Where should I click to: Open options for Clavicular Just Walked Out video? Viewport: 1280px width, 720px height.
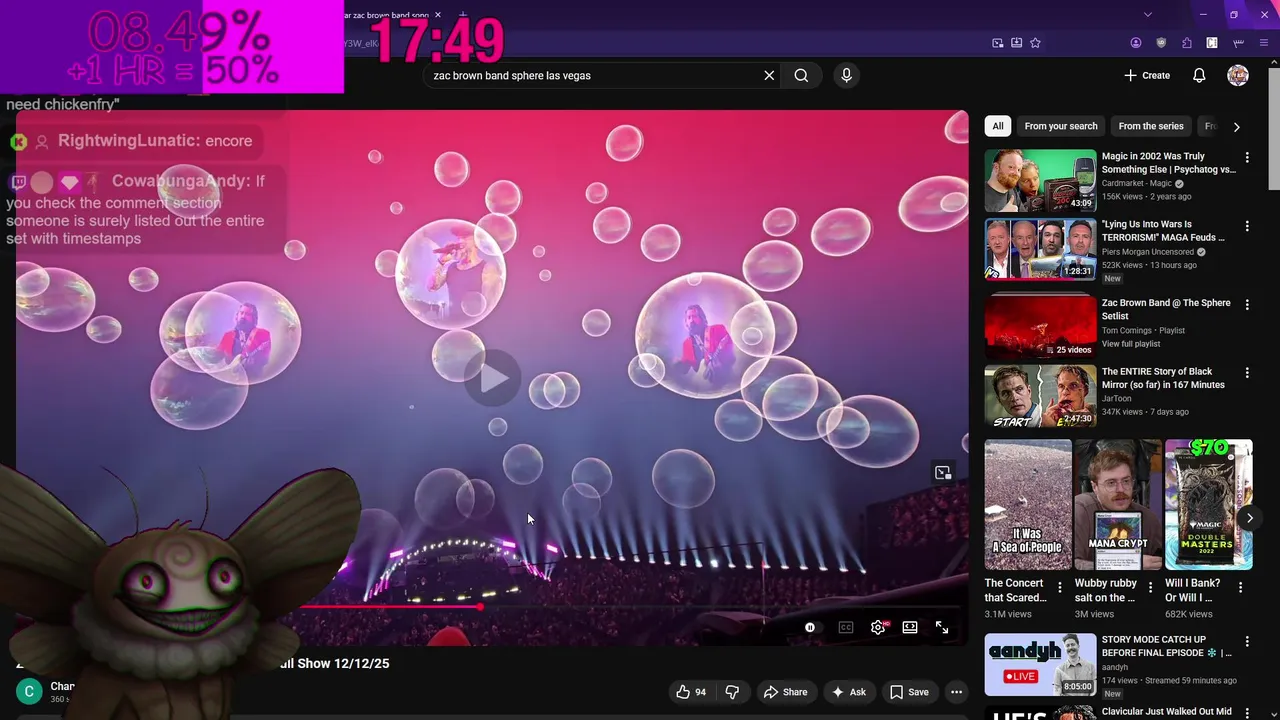(1247, 715)
